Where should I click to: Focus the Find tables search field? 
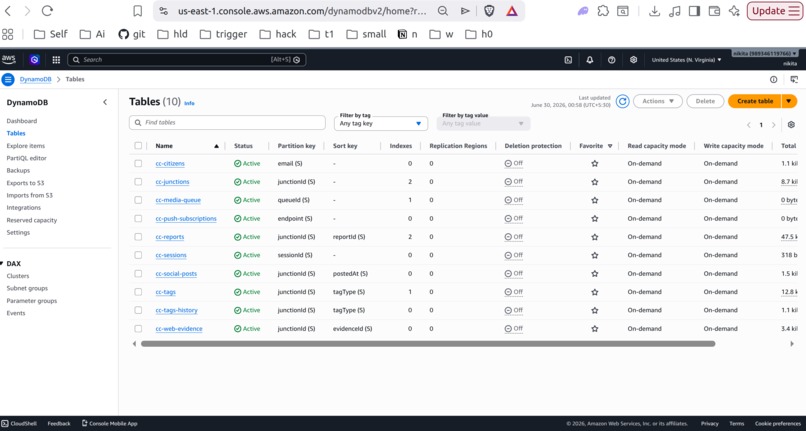227,122
